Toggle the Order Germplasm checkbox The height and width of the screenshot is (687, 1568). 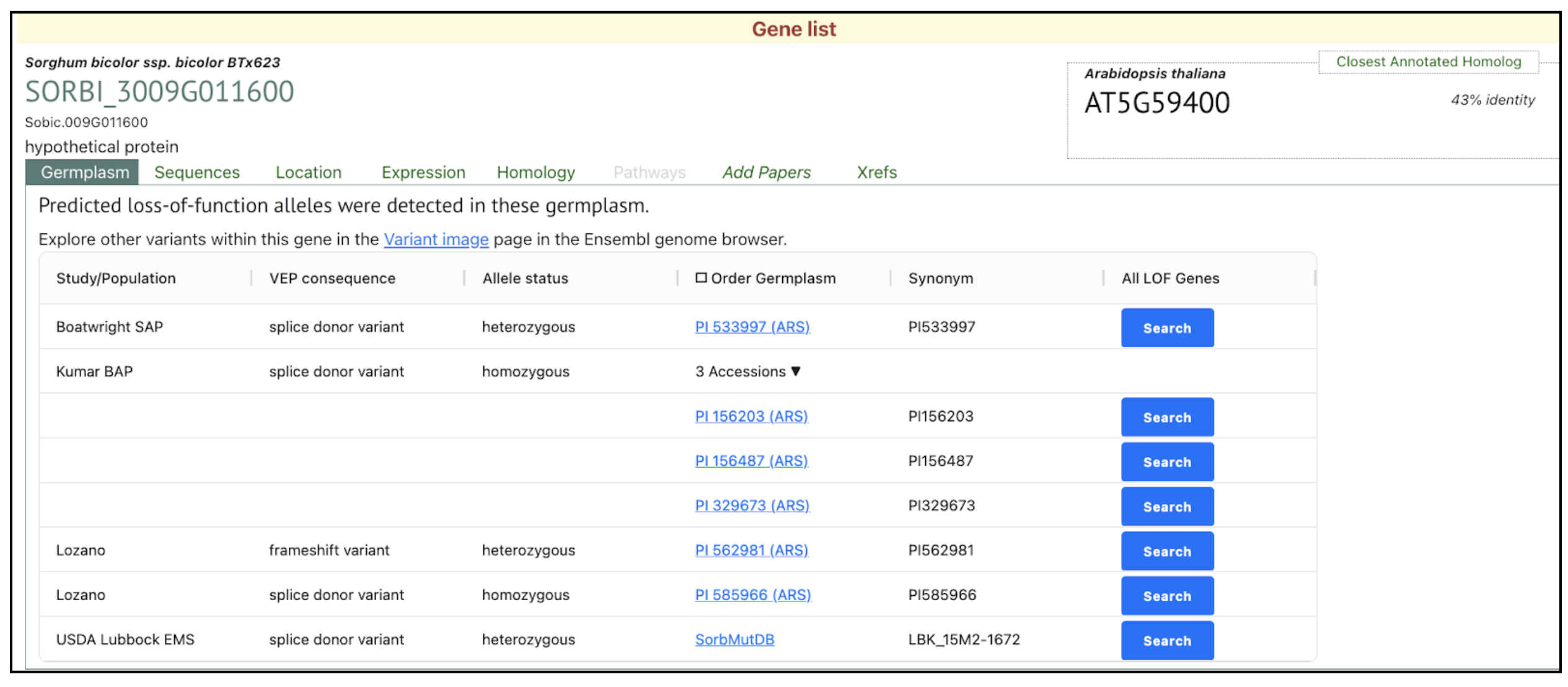(701, 278)
